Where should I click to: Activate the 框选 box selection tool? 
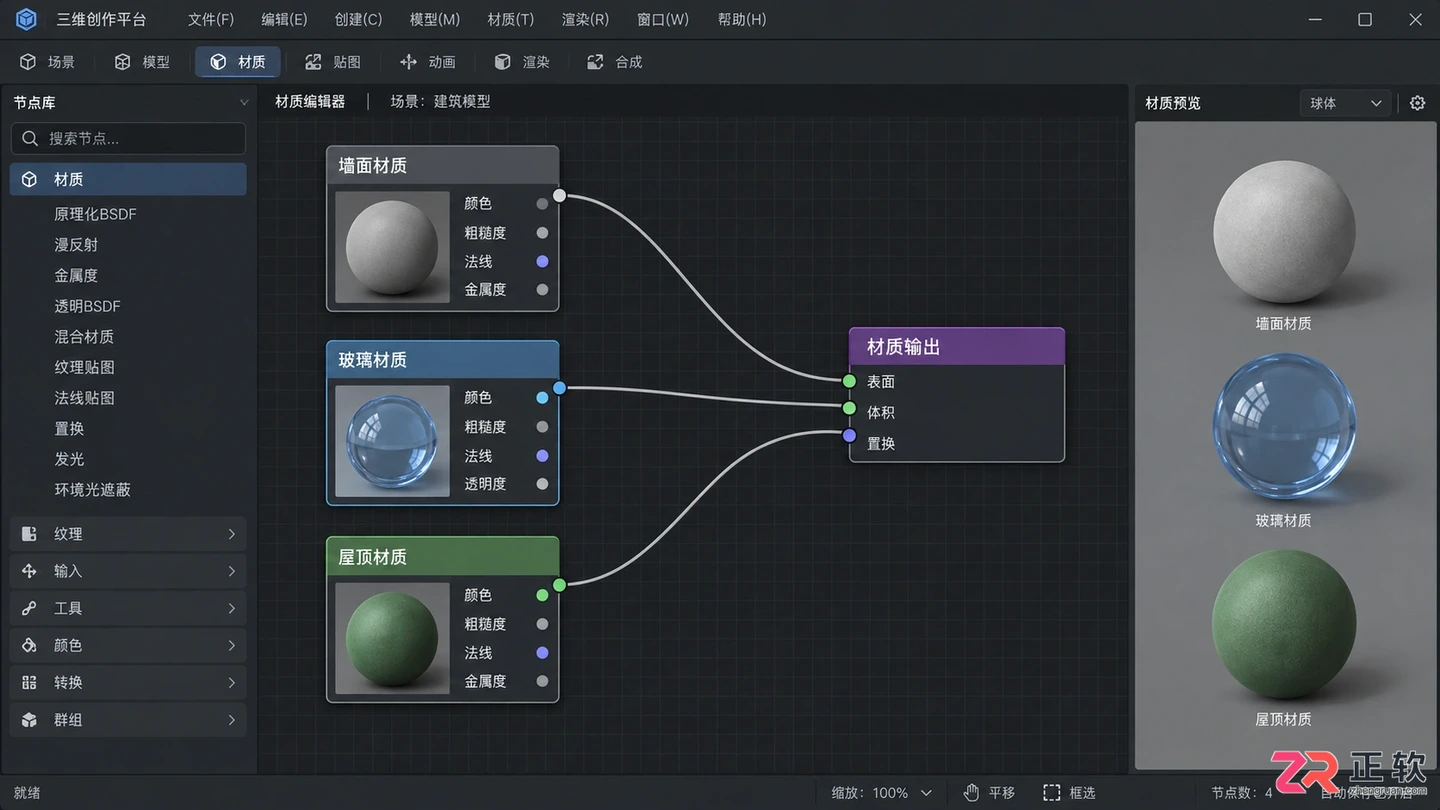[x=1069, y=793]
